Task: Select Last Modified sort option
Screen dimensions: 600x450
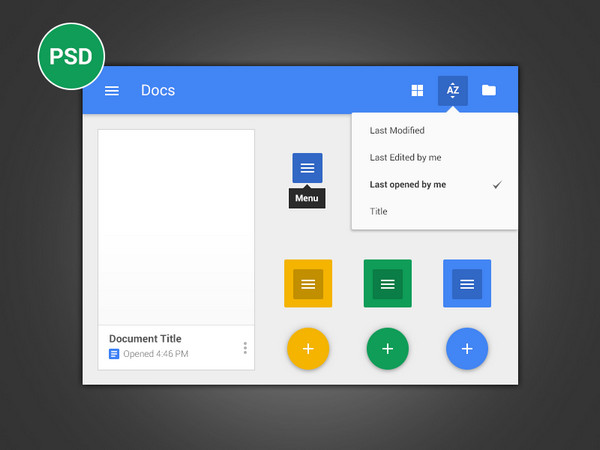Action: tap(435, 130)
